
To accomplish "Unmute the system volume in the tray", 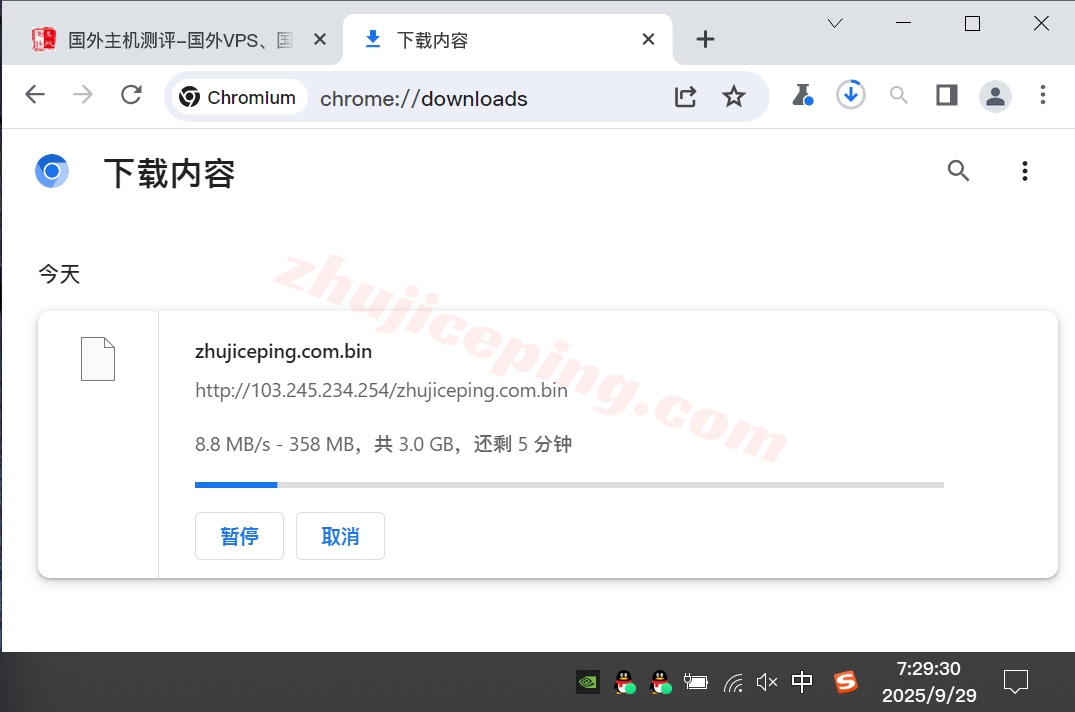I will click(767, 681).
